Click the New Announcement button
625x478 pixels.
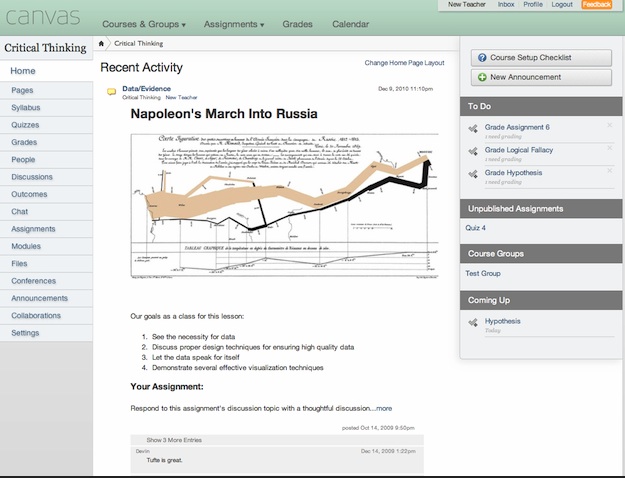(541, 77)
